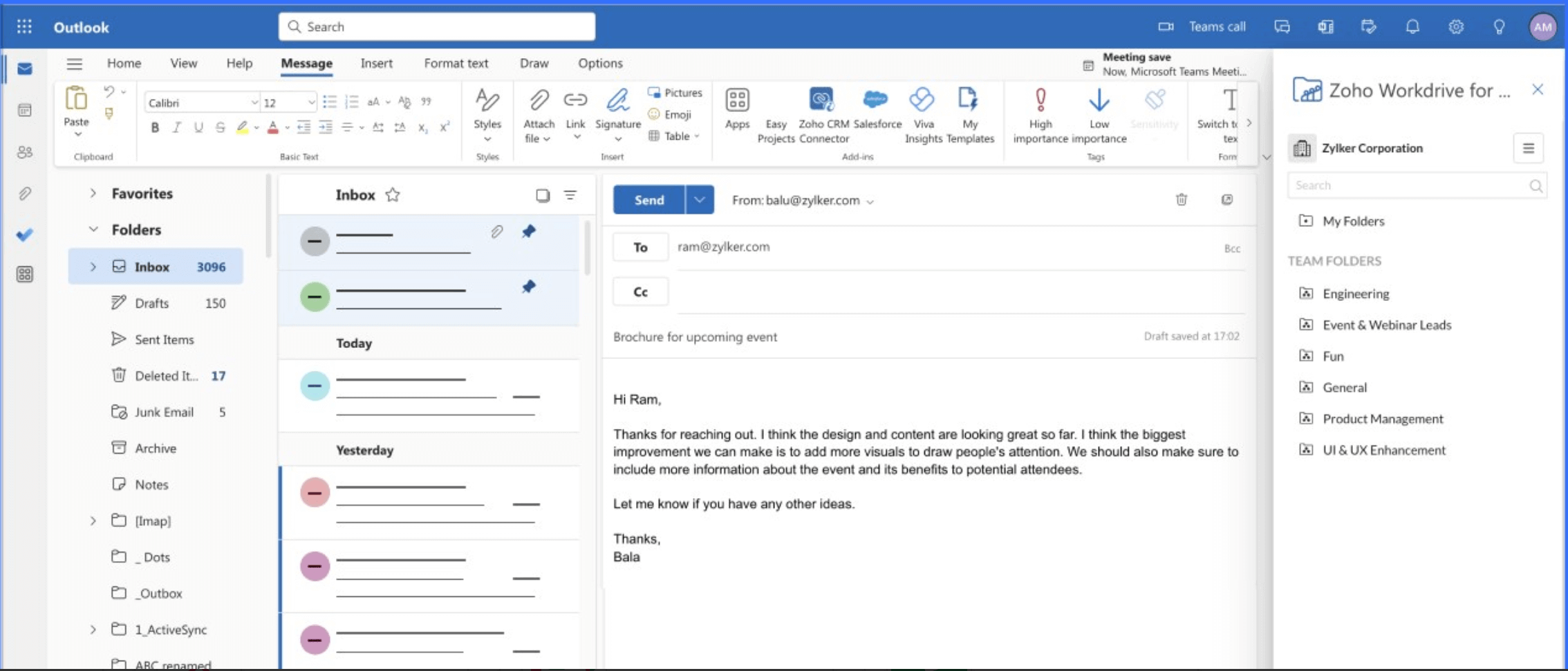Open the Outlook app launcher grid

click(x=24, y=26)
